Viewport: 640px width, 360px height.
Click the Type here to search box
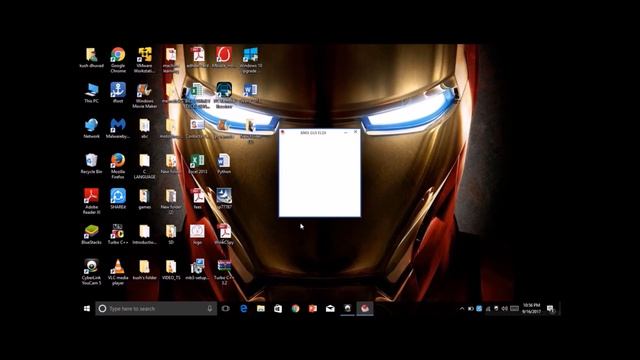[156, 309]
